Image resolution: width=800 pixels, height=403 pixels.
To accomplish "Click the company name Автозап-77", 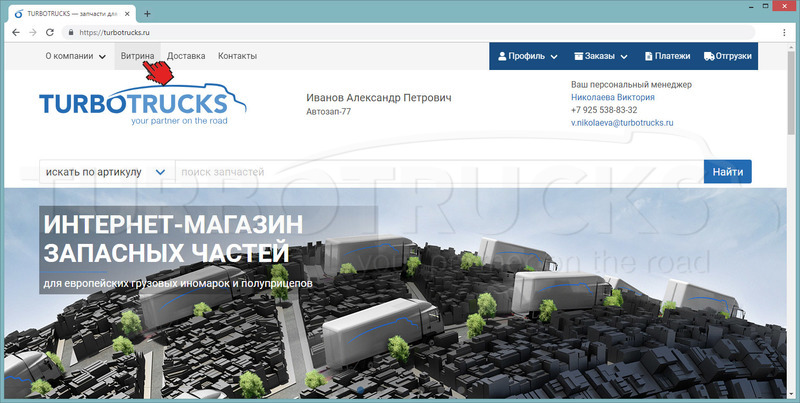I will pyautogui.click(x=329, y=111).
